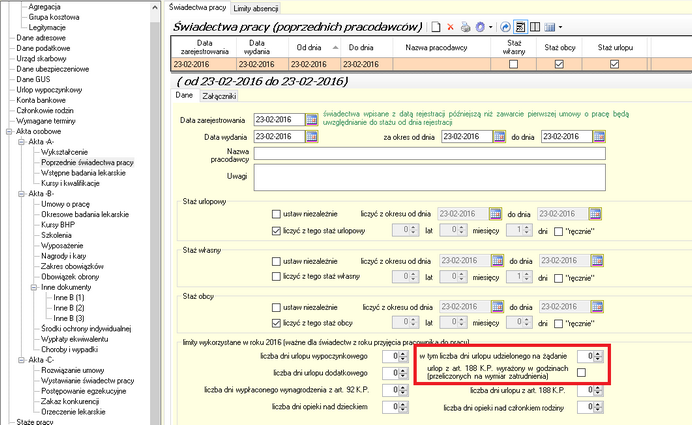692x425 pixels.
Task: Select Poprzednie świadectwa pracy tree item
Action: coord(87,162)
